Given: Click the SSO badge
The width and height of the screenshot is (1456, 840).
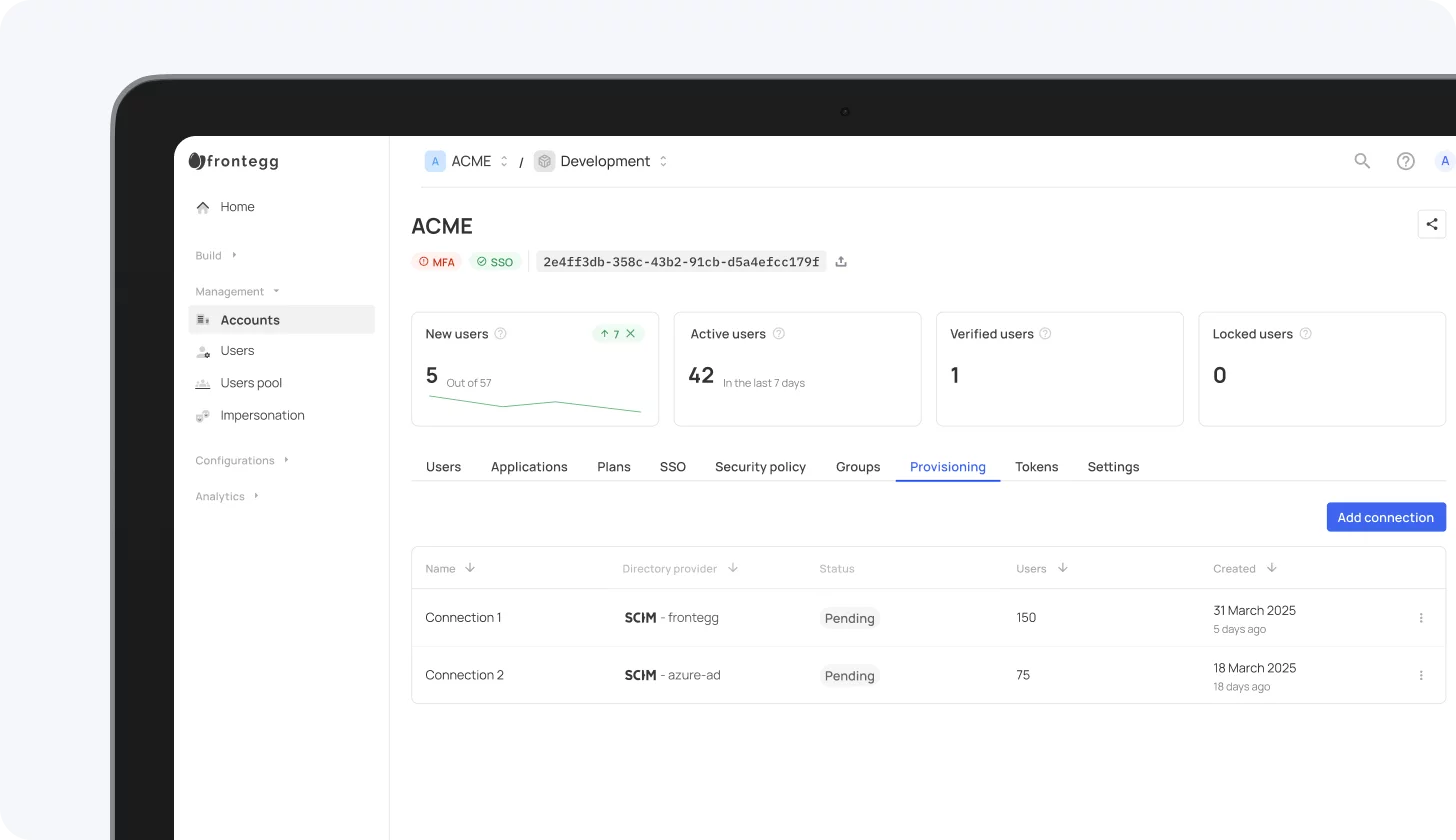Looking at the screenshot, I should point(495,262).
